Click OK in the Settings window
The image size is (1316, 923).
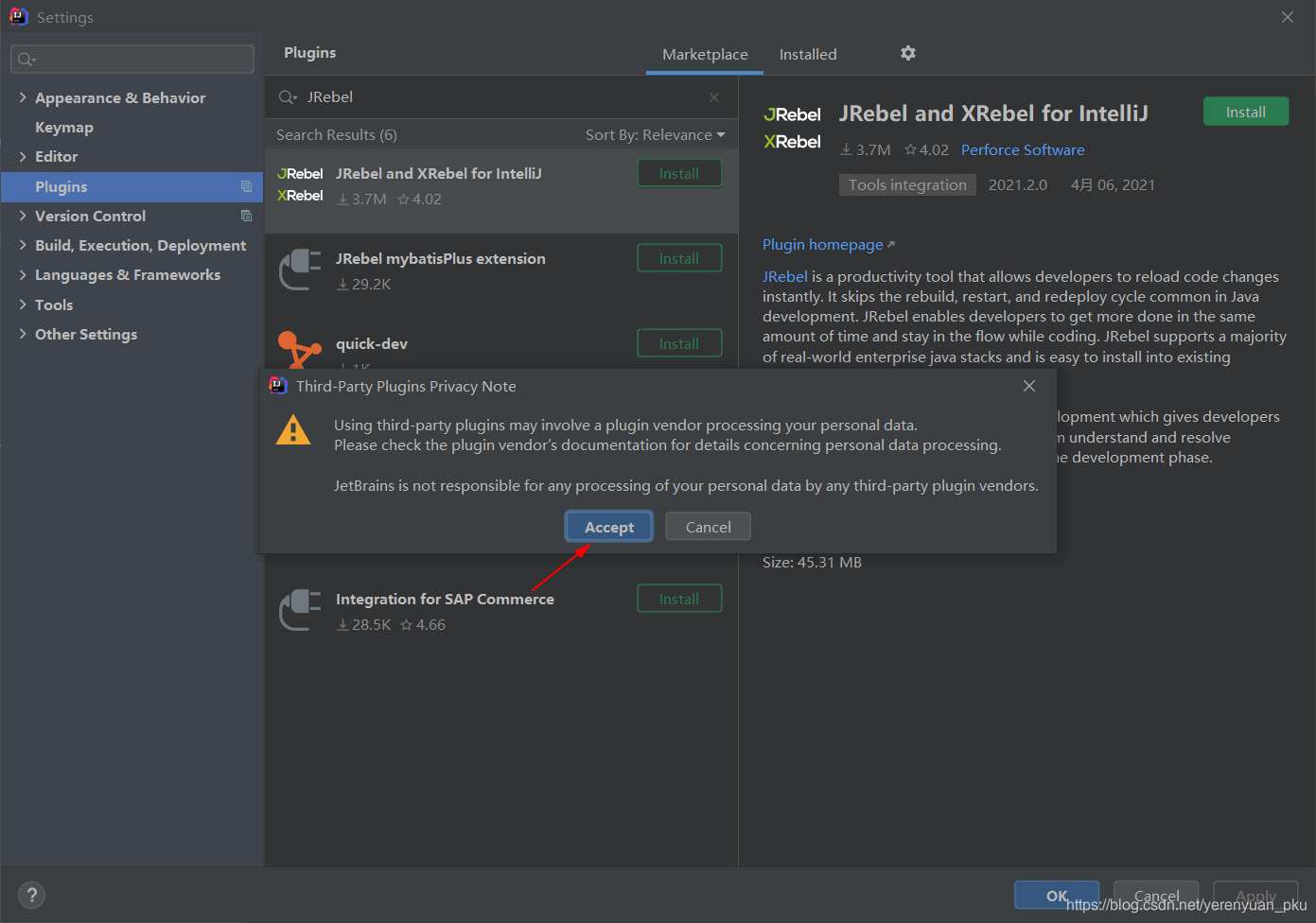[x=1057, y=896]
